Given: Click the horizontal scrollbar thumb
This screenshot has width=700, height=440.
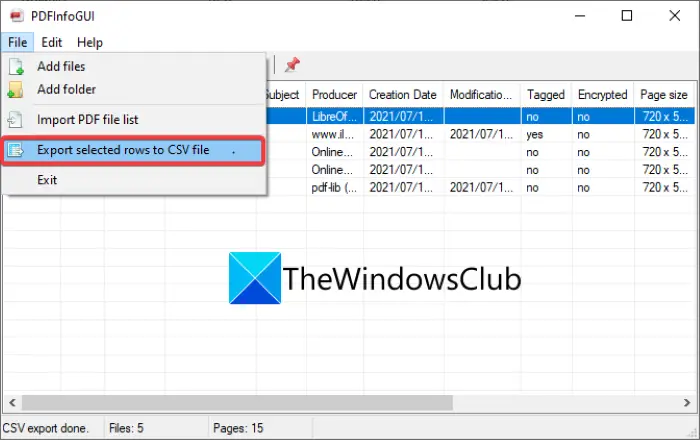Looking at the screenshot, I should click(237, 403).
